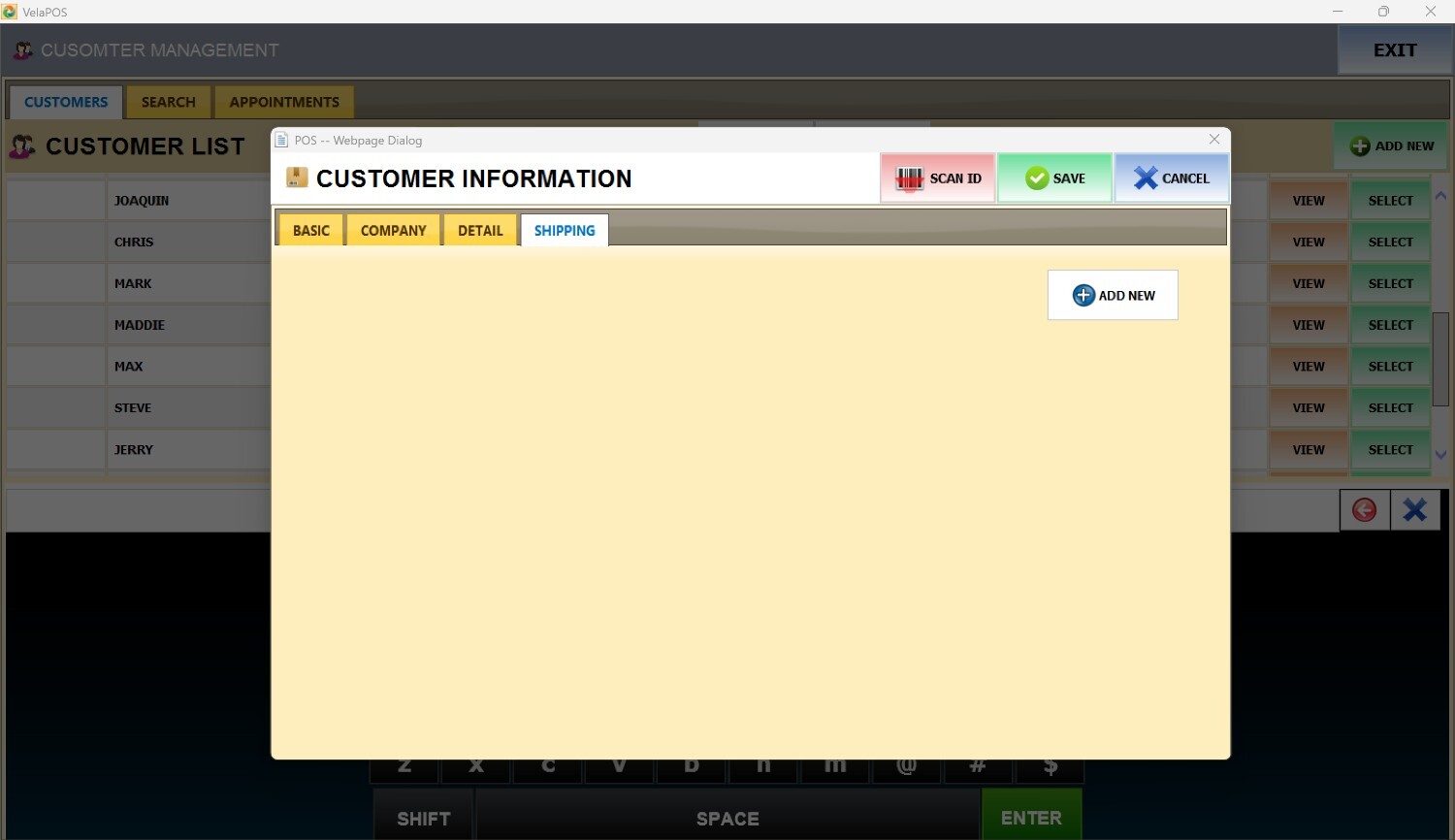View customer Joaquin's record
This screenshot has height=840, width=1455.
click(x=1308, y=201)
